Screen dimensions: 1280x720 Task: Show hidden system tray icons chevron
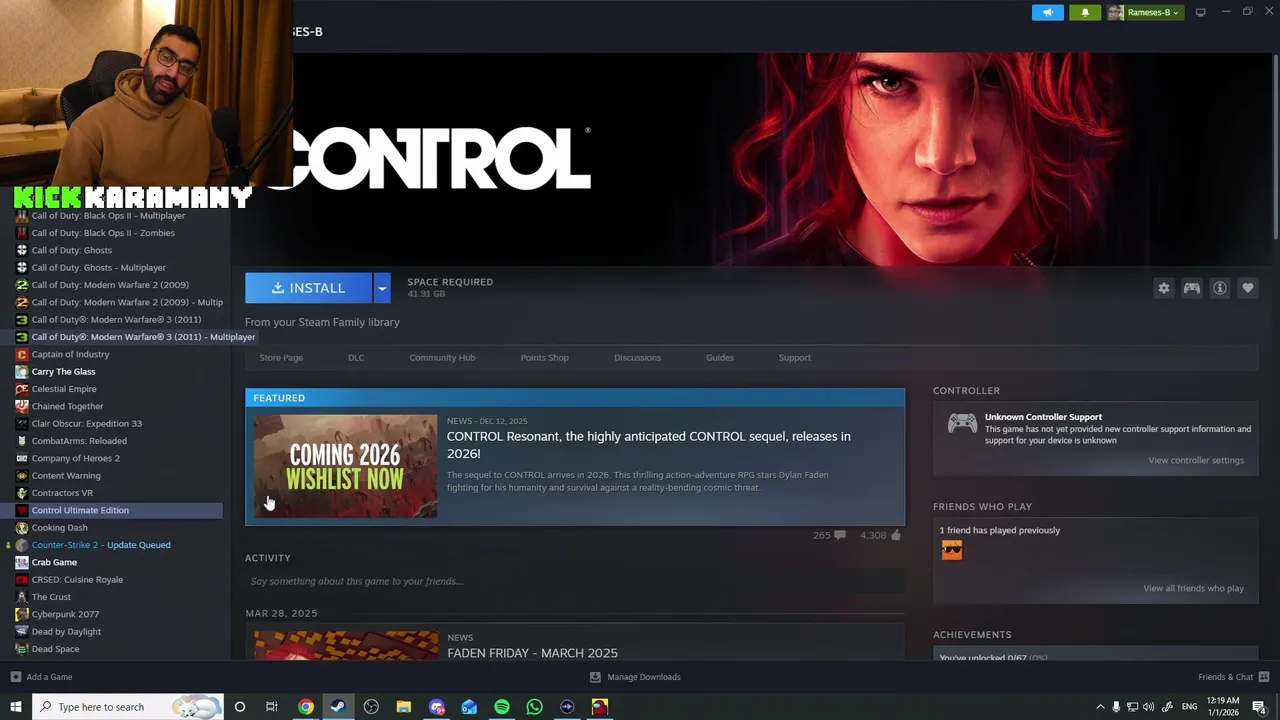point(1100,707)
